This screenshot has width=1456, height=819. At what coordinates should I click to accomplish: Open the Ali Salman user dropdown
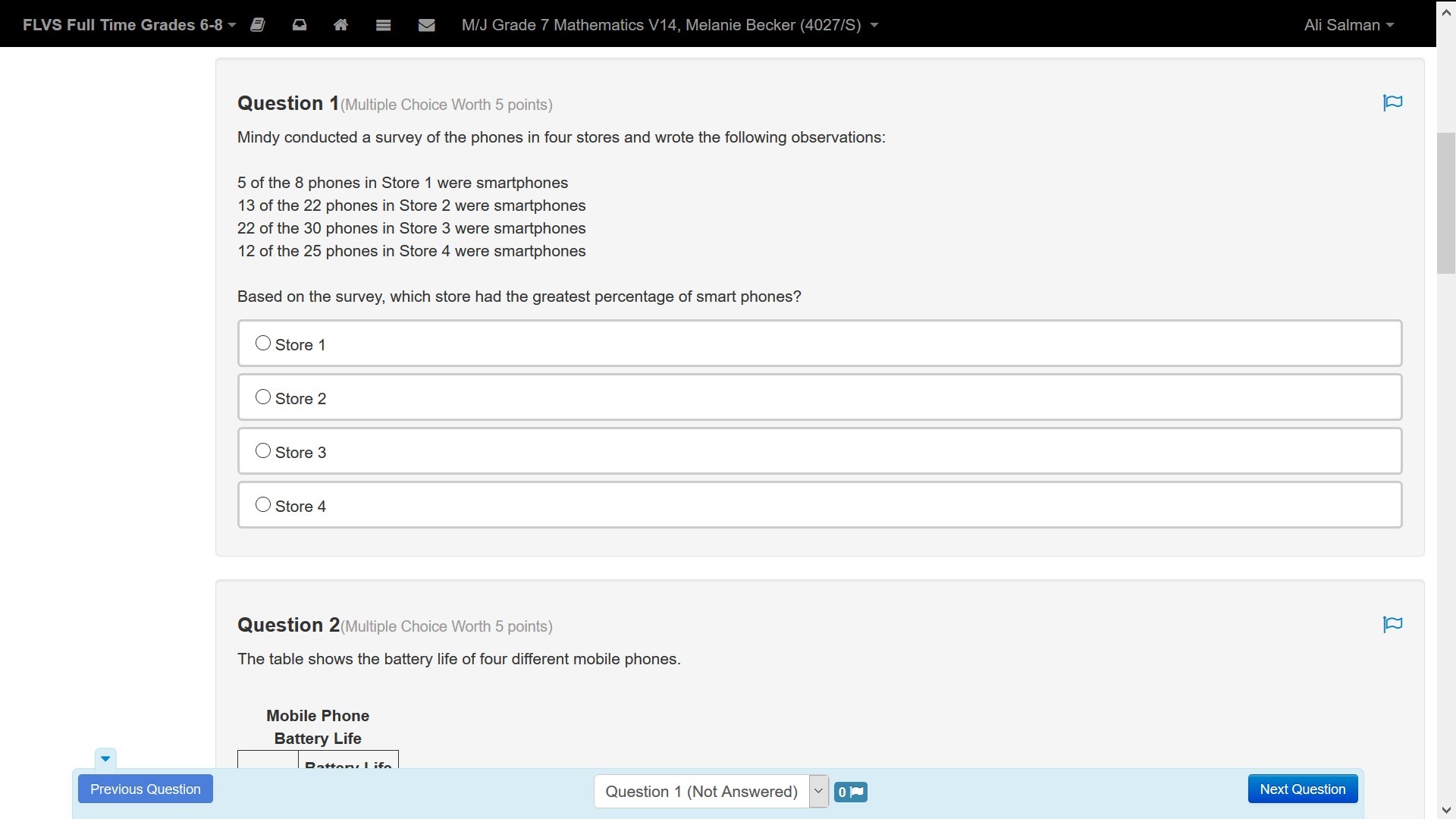tap(1348, 25)
